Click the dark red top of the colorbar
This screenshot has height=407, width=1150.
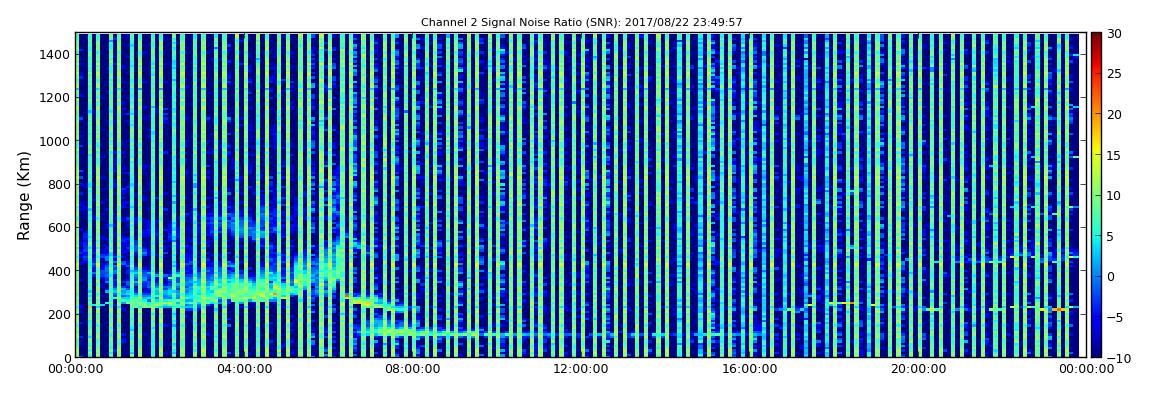click(1096, 38)
